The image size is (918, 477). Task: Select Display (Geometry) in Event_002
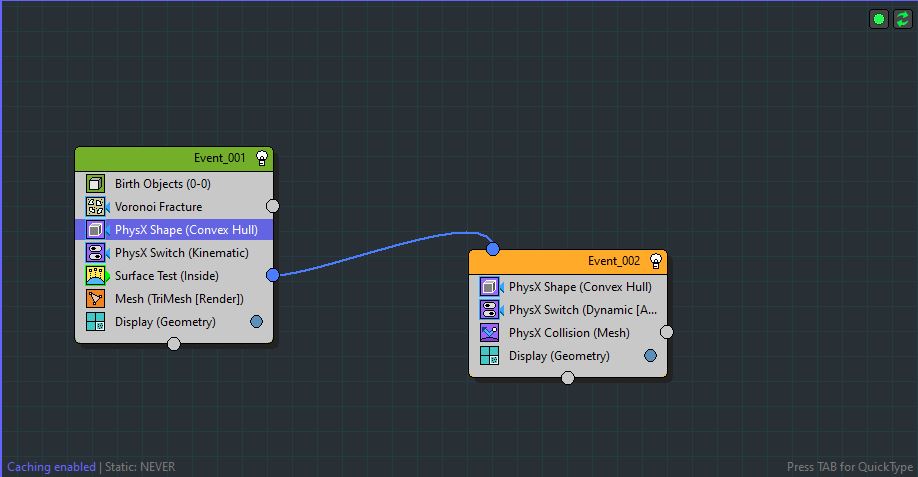[568, 356]
